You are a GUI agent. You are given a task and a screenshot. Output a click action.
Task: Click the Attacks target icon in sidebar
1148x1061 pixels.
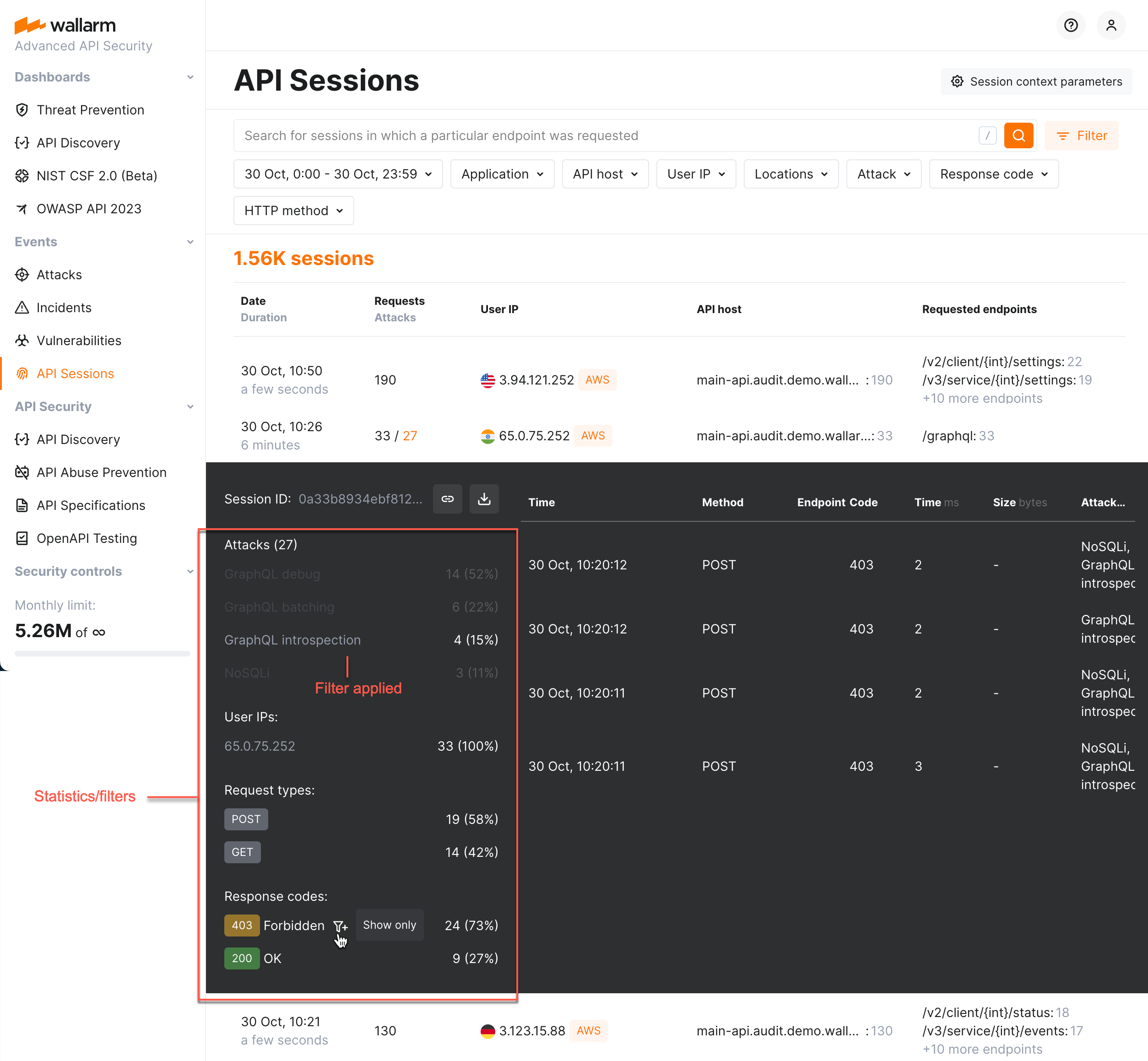point(22,275)
